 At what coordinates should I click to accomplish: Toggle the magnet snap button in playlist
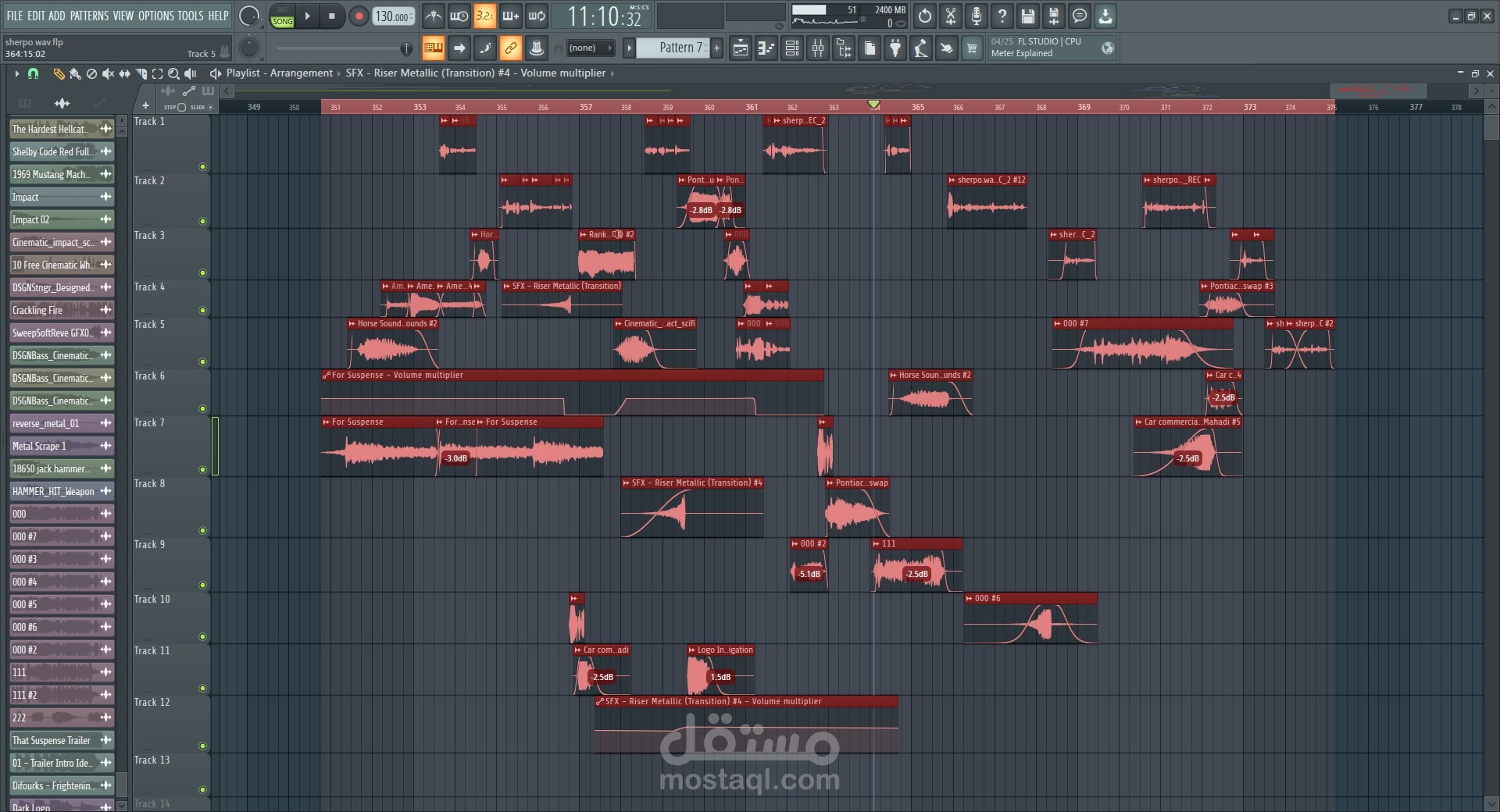[x=33, y=73]
